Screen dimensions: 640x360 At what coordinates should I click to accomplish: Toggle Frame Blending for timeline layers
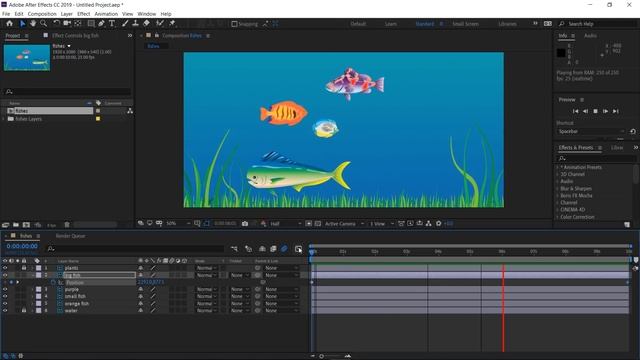(273, 249)
